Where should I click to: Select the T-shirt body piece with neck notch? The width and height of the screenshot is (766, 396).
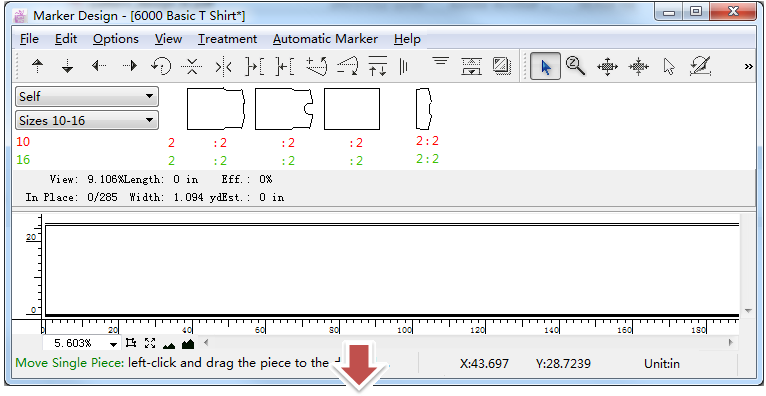pyautogui.click(x=284, y=109)
